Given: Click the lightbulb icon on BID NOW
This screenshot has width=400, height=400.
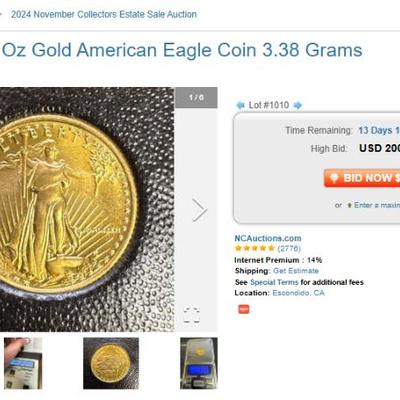Looking at the screenshot, I should click(x=334, y=178).
